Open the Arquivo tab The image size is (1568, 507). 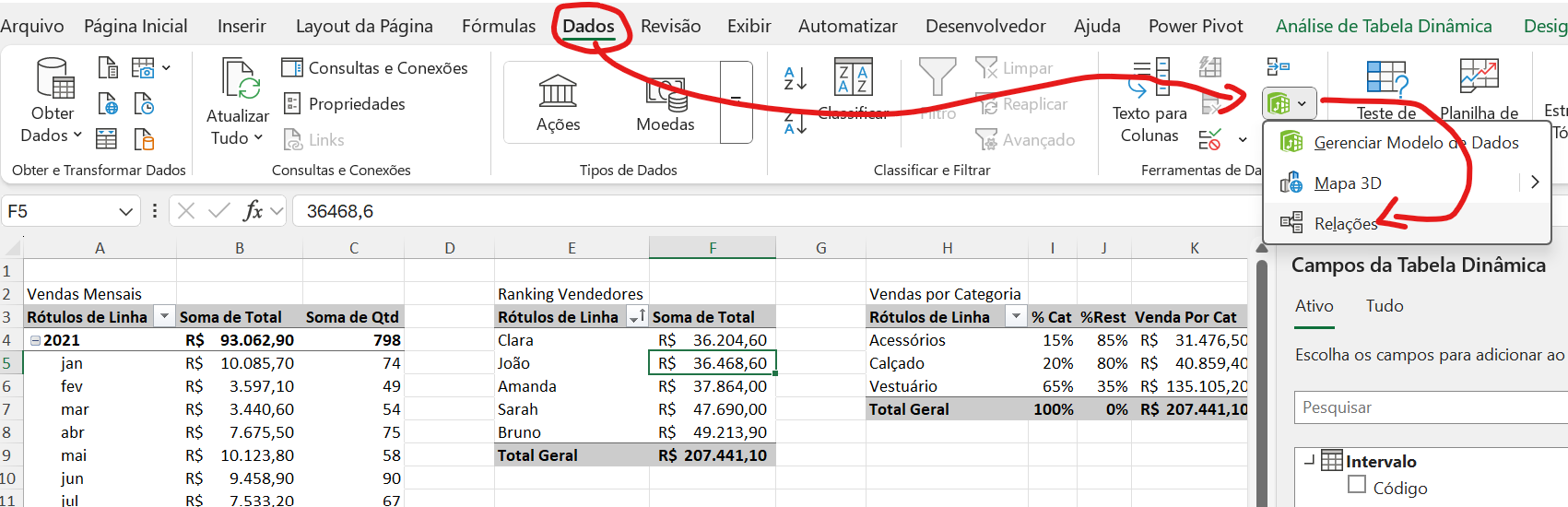point(32,26)
